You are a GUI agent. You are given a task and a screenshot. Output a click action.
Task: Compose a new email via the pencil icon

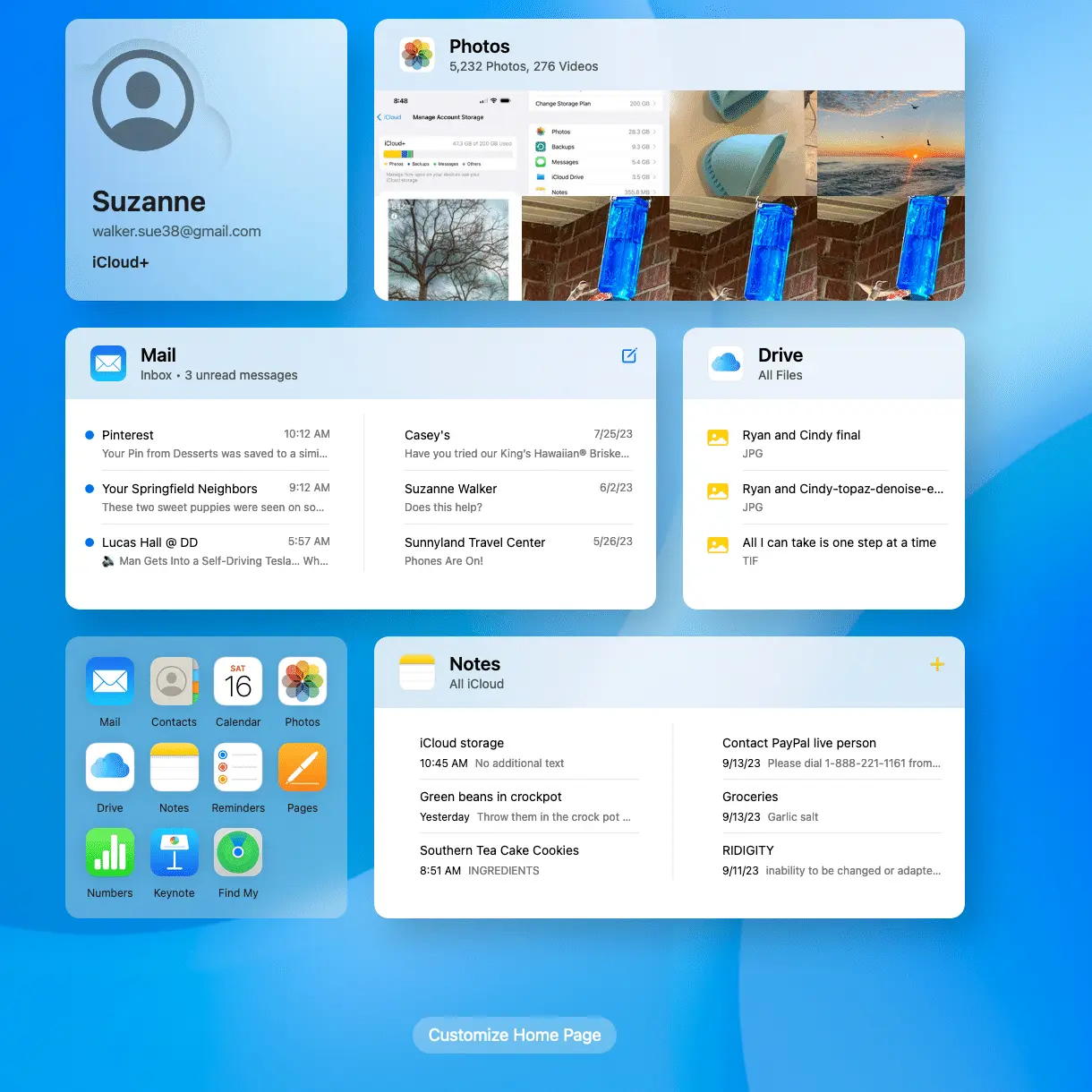coord(628,355)
